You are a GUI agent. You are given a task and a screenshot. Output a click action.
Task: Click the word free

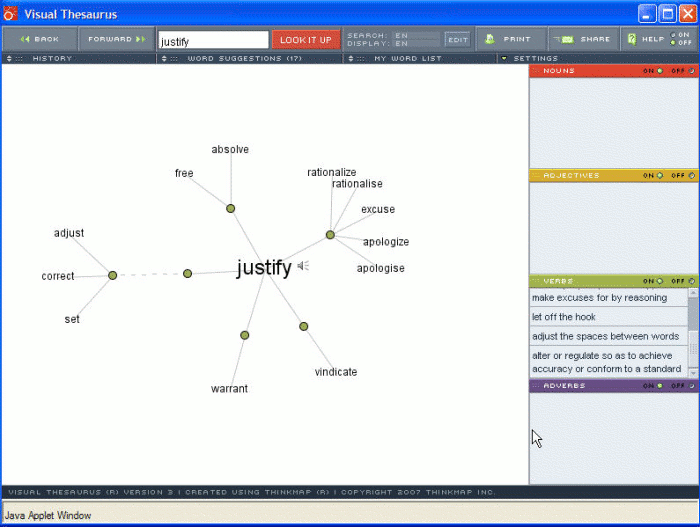184,173
